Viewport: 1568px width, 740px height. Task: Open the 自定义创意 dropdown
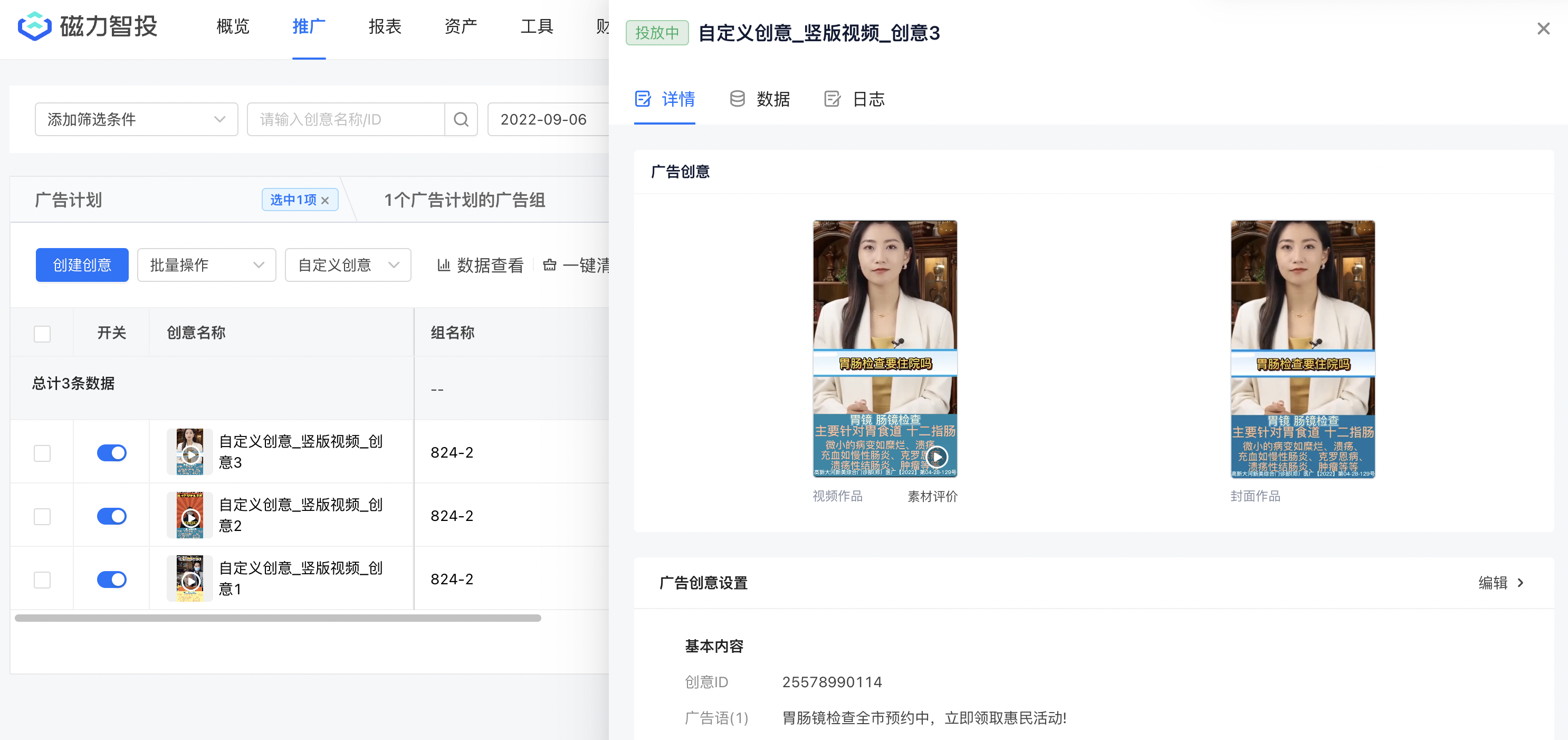pyautogui.click(x=348, y=265)
